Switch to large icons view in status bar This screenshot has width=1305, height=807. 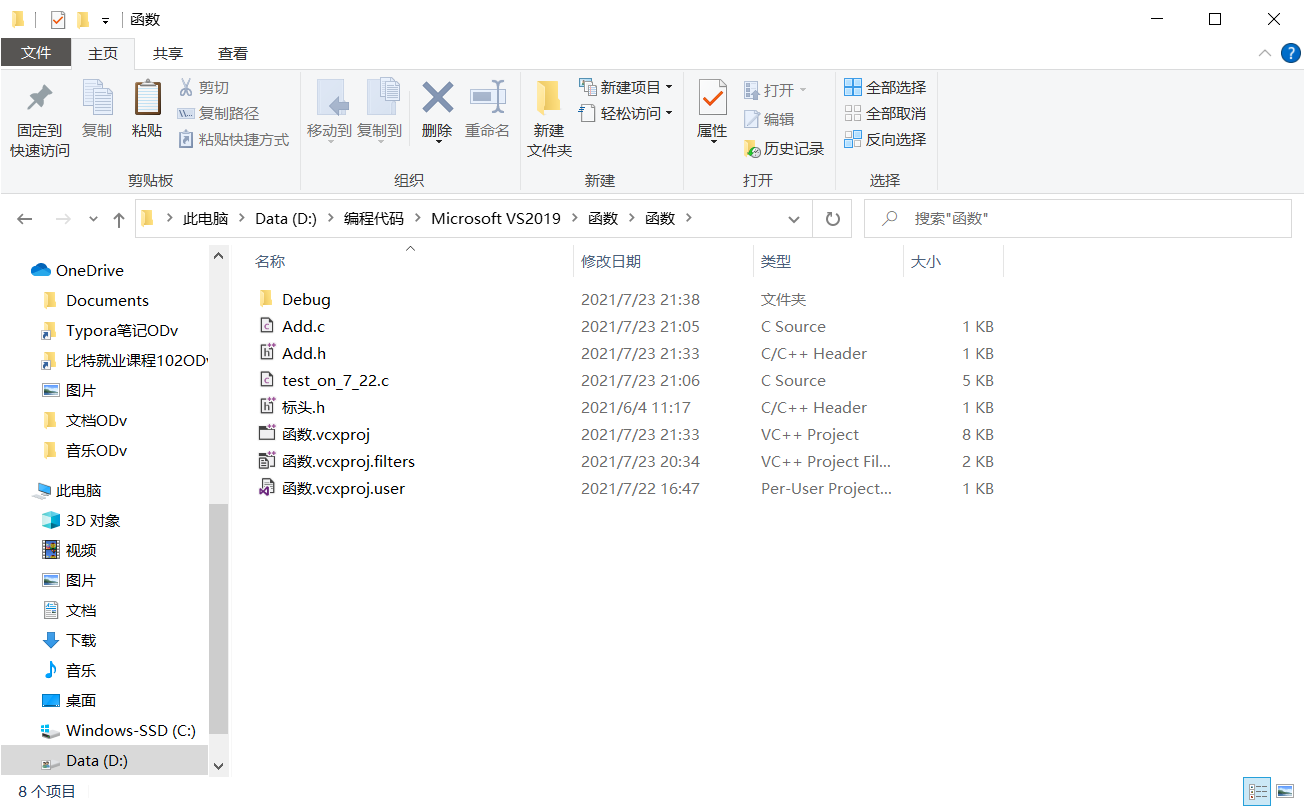click(1285, 792)
